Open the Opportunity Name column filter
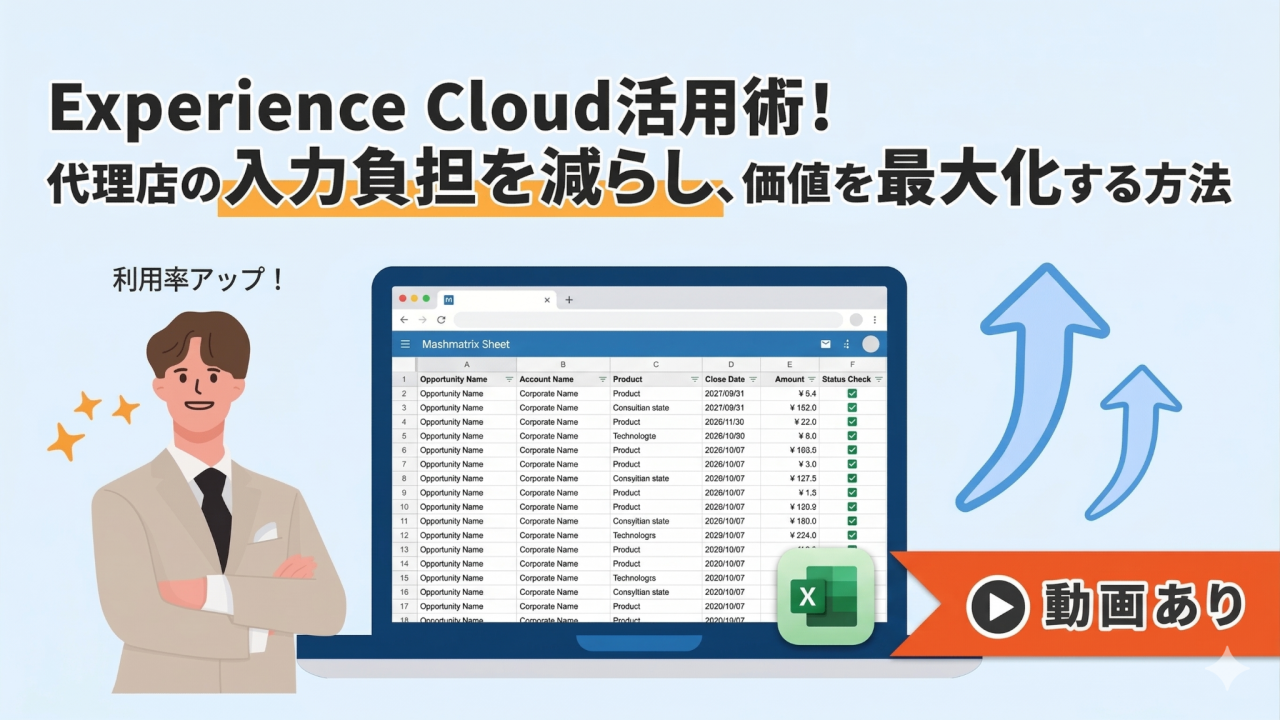This screenshot has height=720, width=1280. 509,380
